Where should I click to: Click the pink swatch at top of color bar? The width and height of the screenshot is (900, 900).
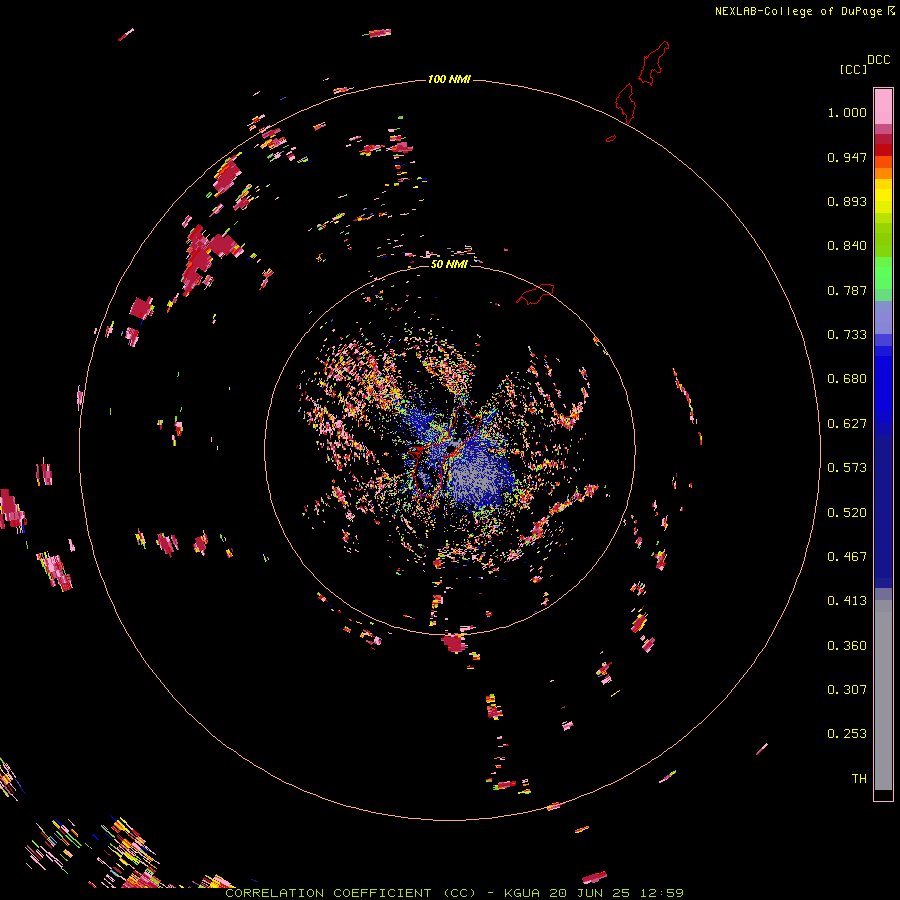(883, 106)
